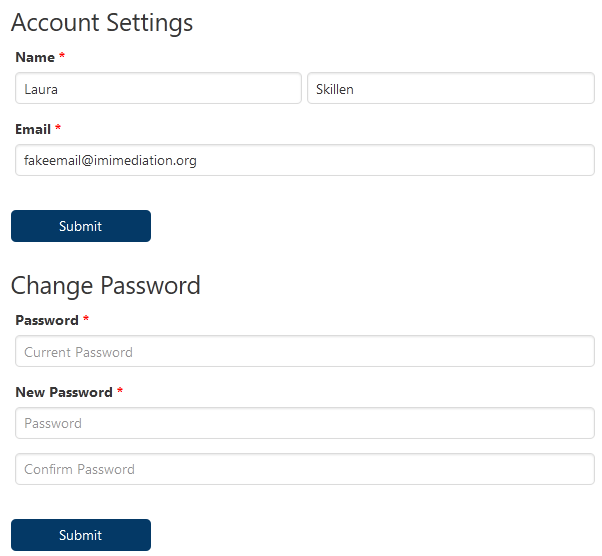Click the Current Password input field
602x556 pixels.
tap(304, 352)
